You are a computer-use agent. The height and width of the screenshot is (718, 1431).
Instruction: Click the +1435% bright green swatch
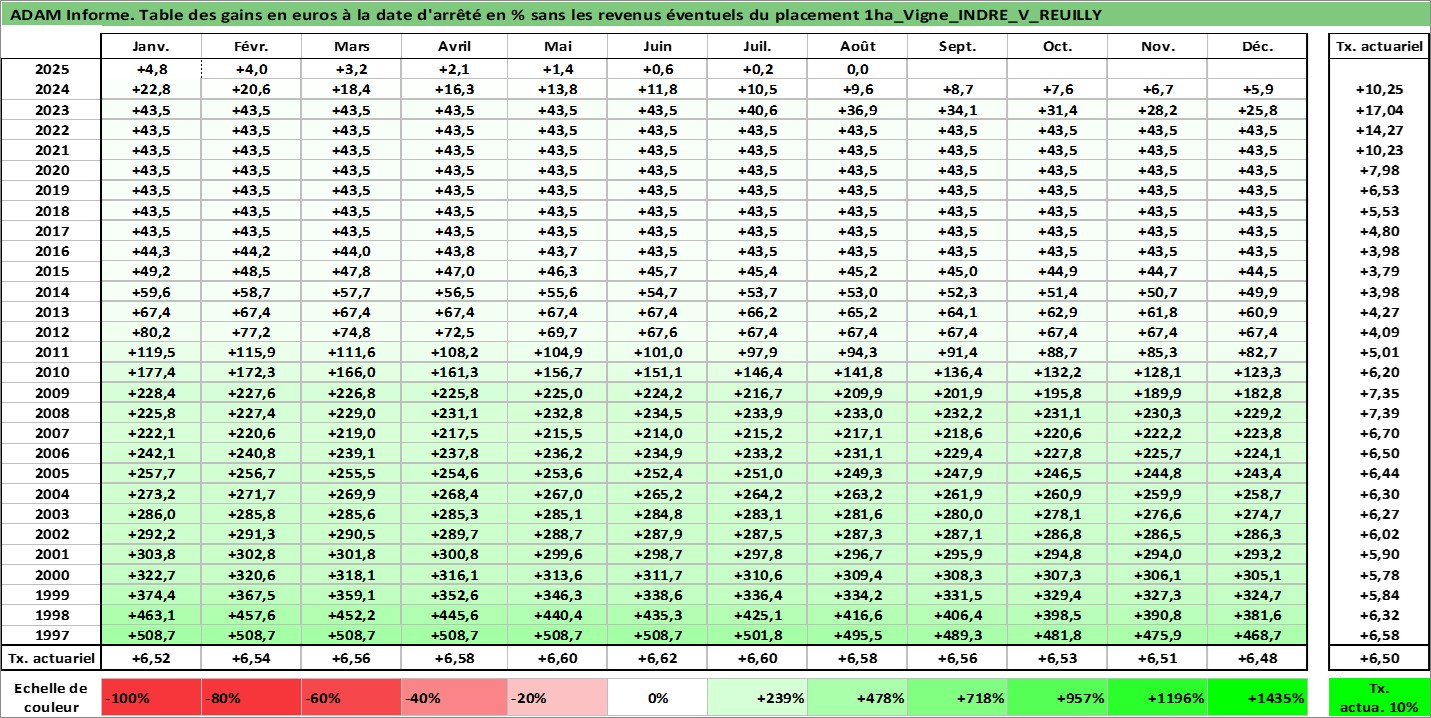click(x=1257, y=698)
